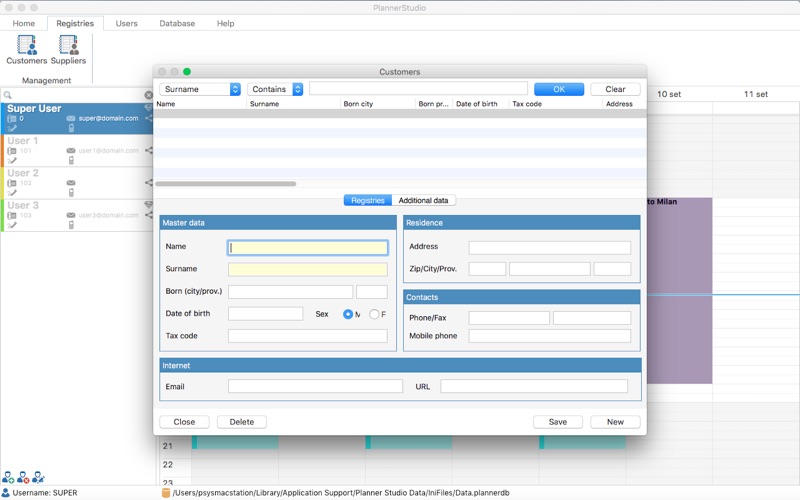Click the Save customer button
The width and height of the screenshot is (800, 500).
[x=558, y=422]
